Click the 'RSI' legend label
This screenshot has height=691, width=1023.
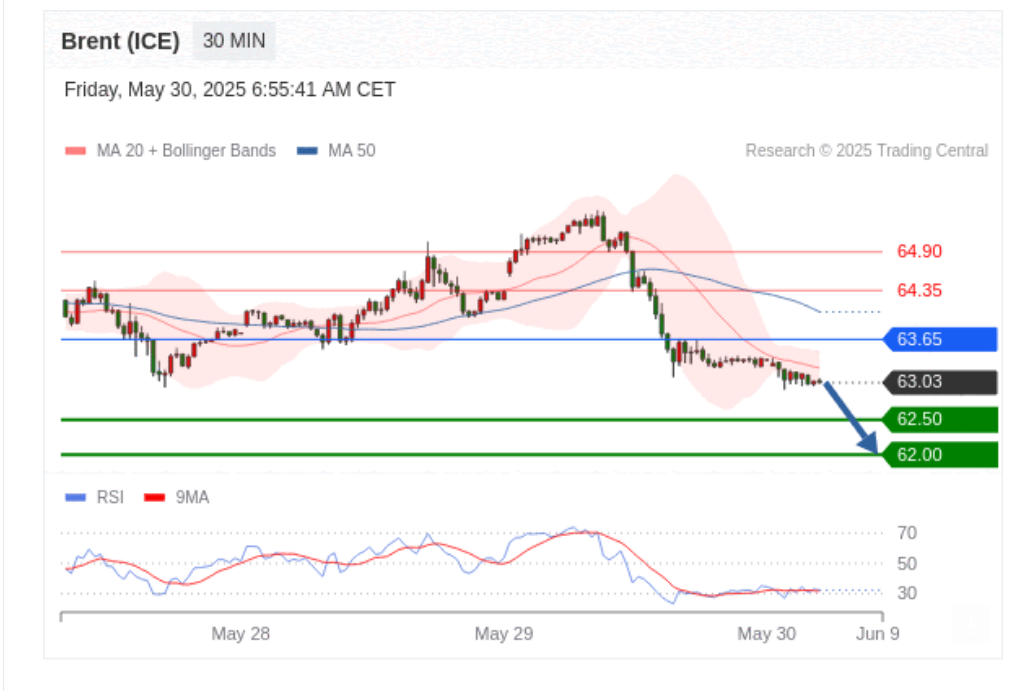point(110,498)
